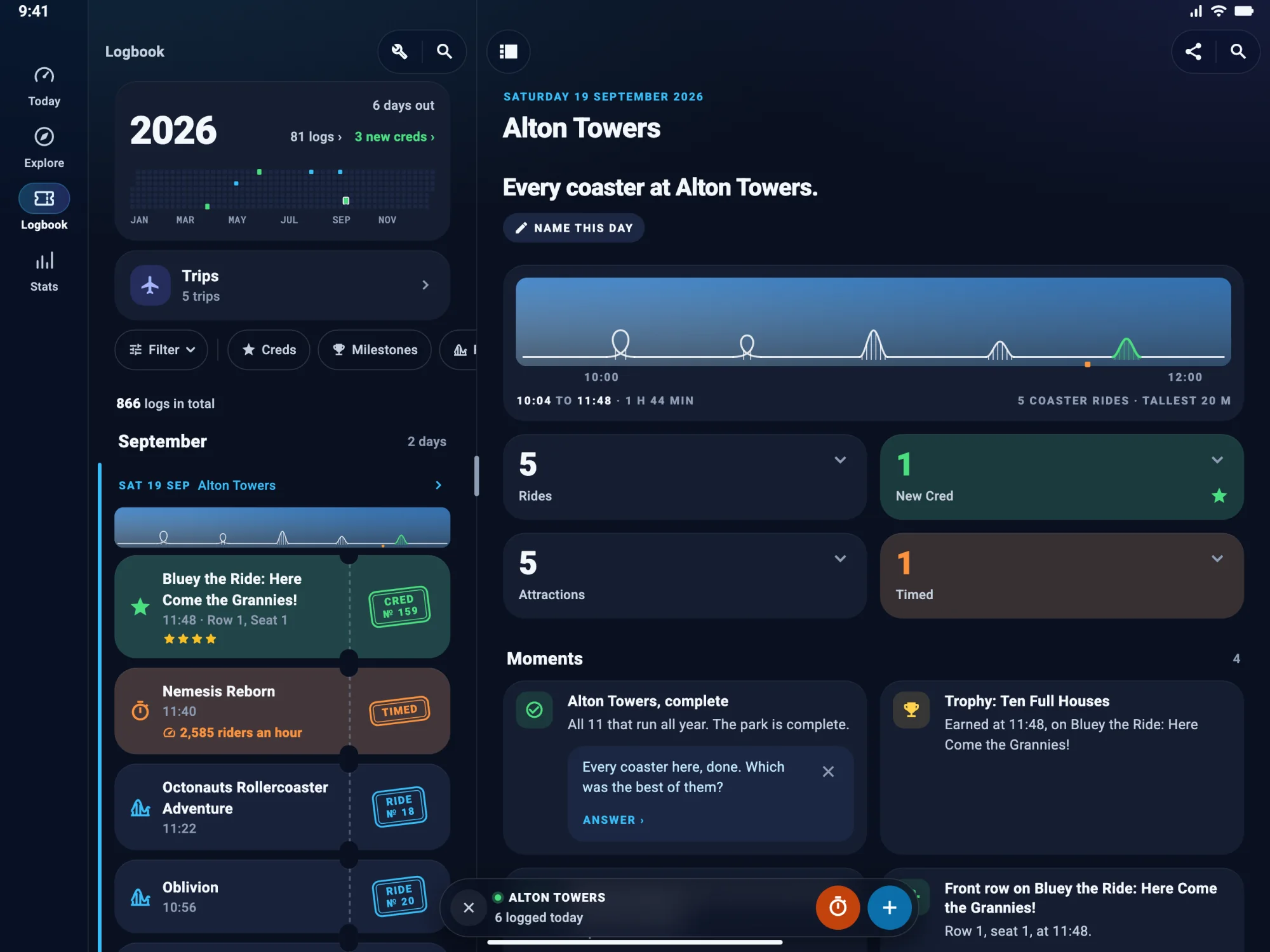Image resolution: width=1270 pixels, height=952 pixels.
Task: Open Sat 19 Sep Alton Towers chevron
Action: click(x=438, y=485)
